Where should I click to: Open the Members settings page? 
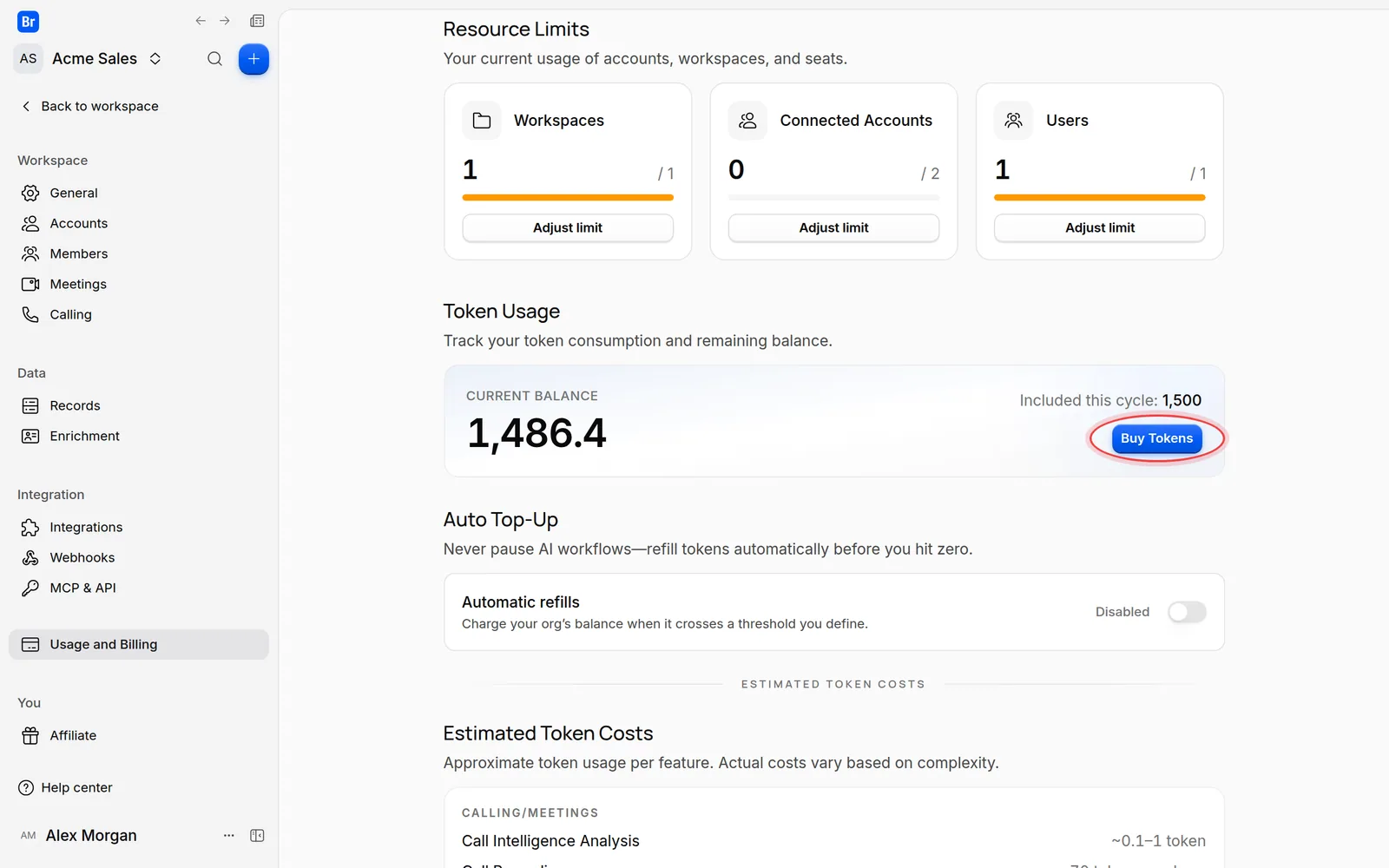139,253
